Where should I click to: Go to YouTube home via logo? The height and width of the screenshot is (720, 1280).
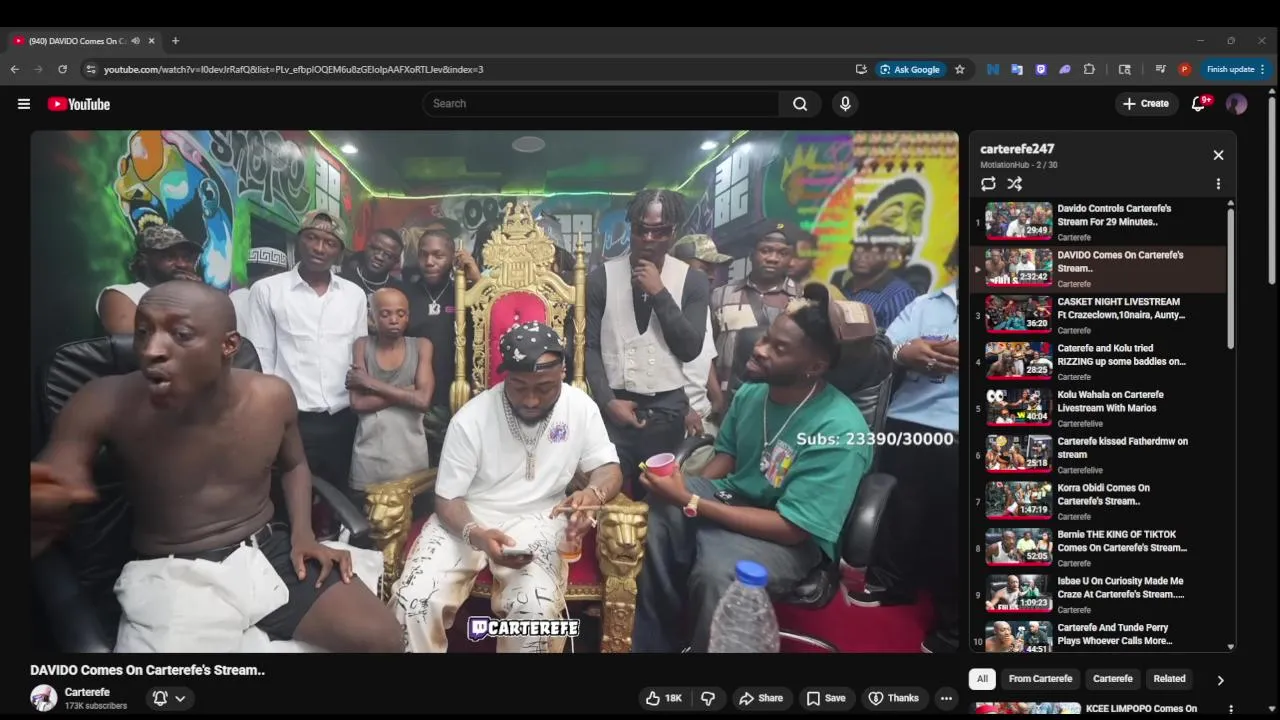click(x=78, y=104)
